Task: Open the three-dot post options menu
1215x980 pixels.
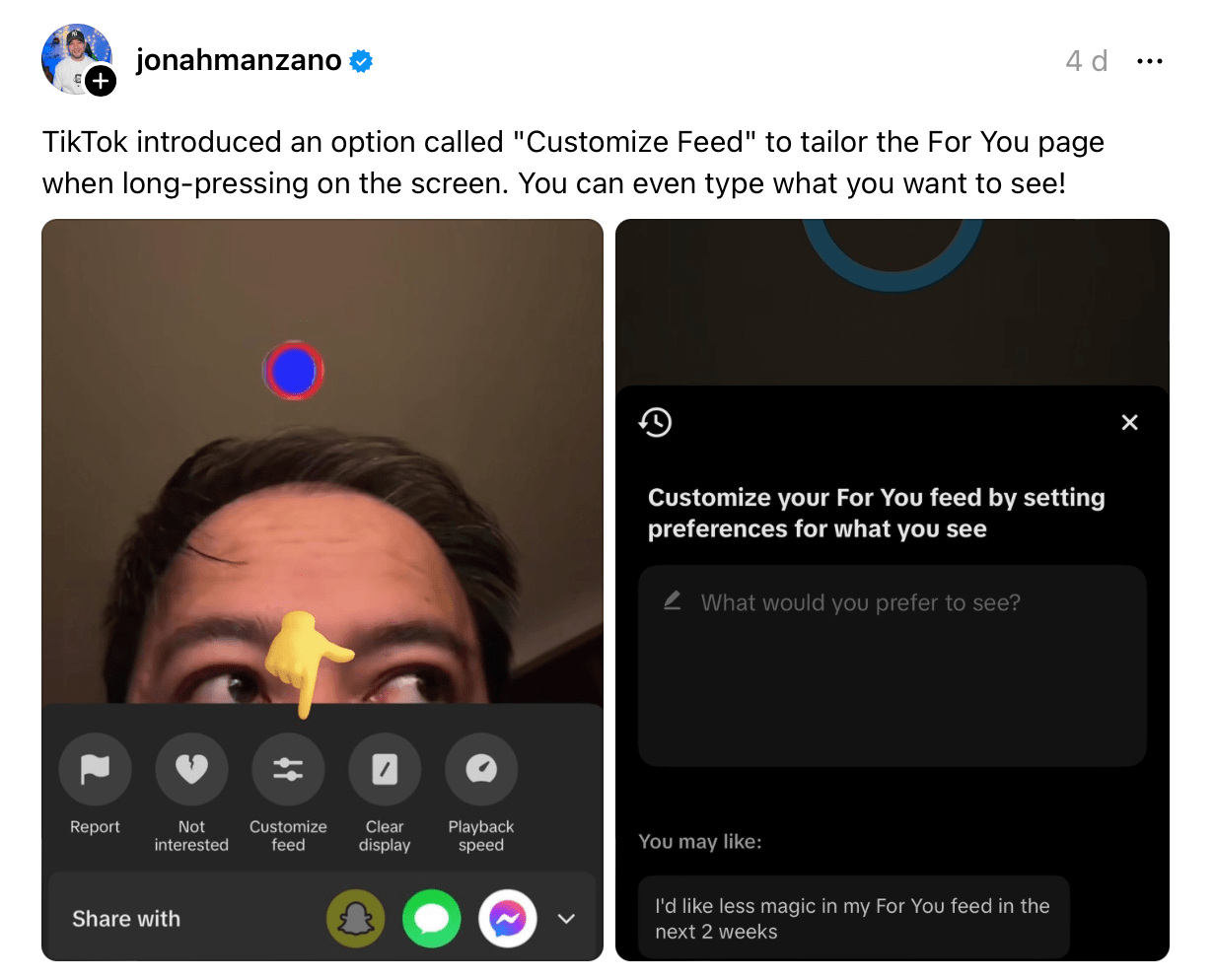Action: [x=1150, y=61]
